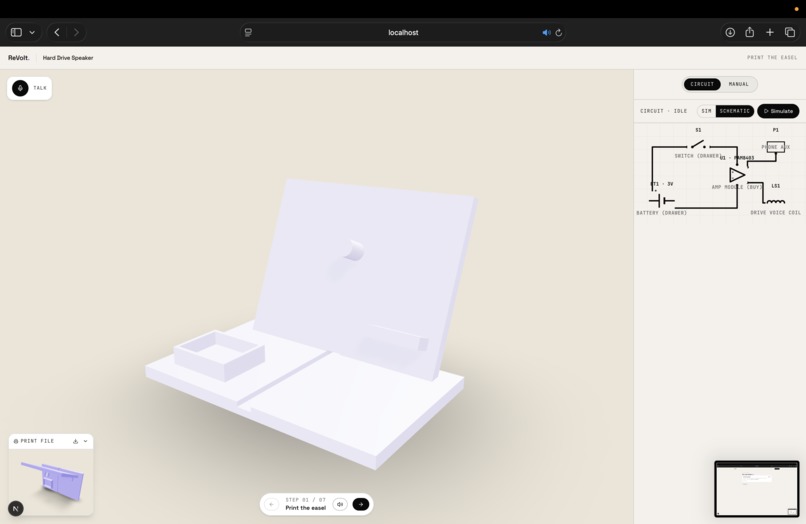Download the print file
The height and width of the screenshot is (524, 806).
point(76,441)
